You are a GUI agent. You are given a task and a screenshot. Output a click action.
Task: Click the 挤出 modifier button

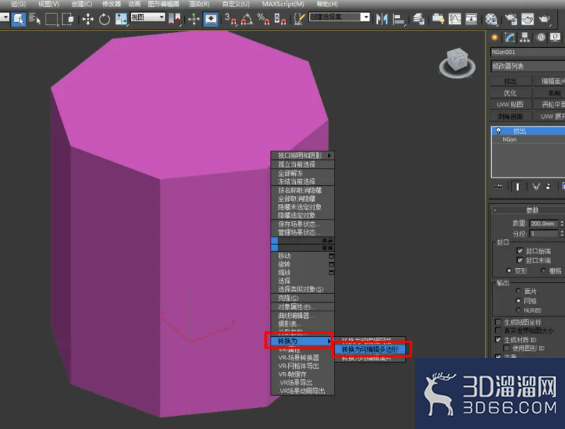click(x=511, y=81)
